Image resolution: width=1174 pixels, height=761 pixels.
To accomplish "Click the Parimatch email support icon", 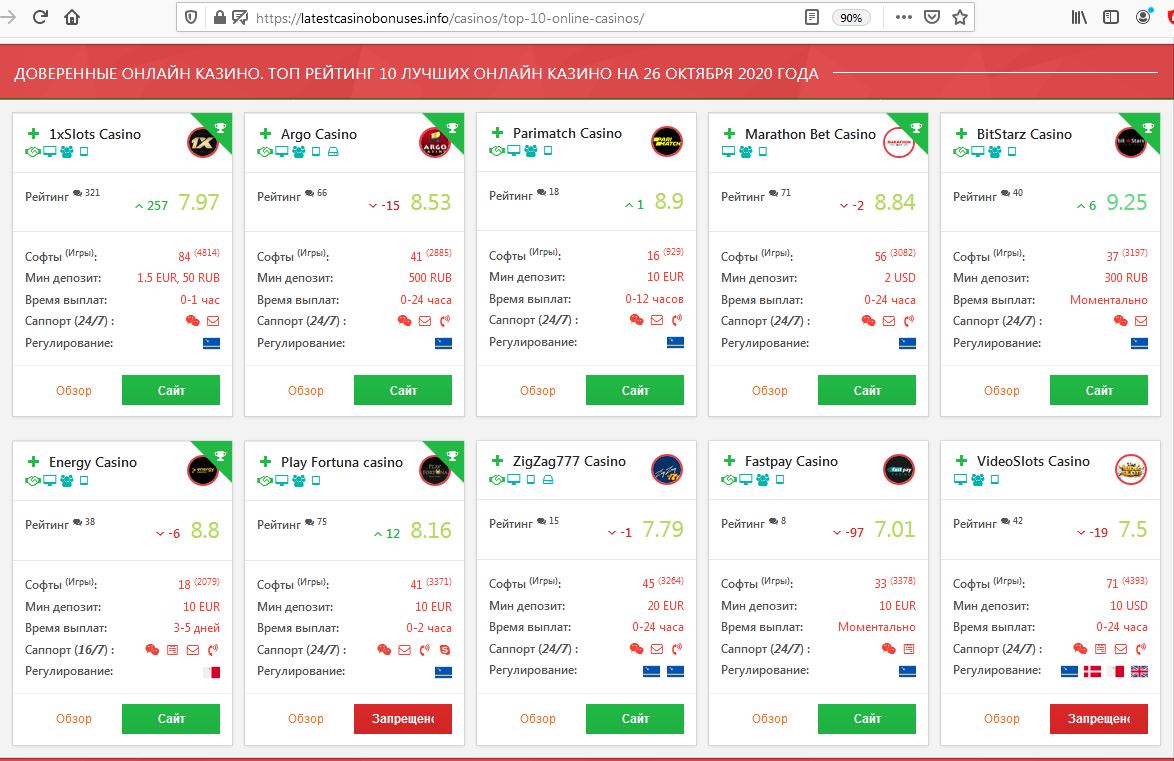I will coord(657,320).
